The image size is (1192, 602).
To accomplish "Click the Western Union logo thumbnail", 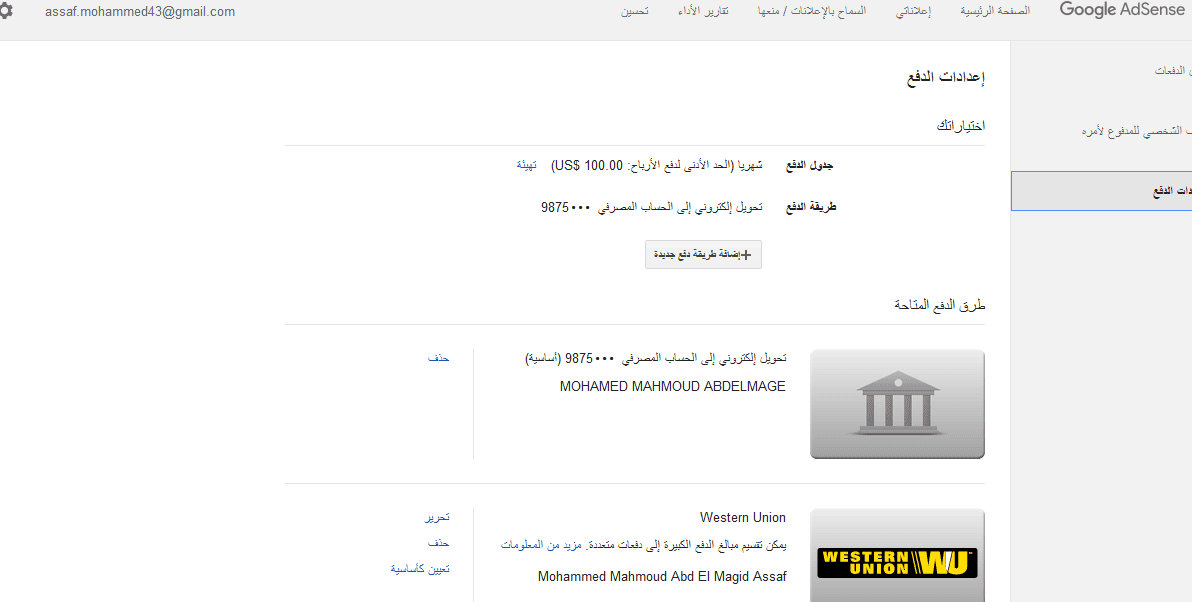I will pyautogui.click(x=897, y=556).
